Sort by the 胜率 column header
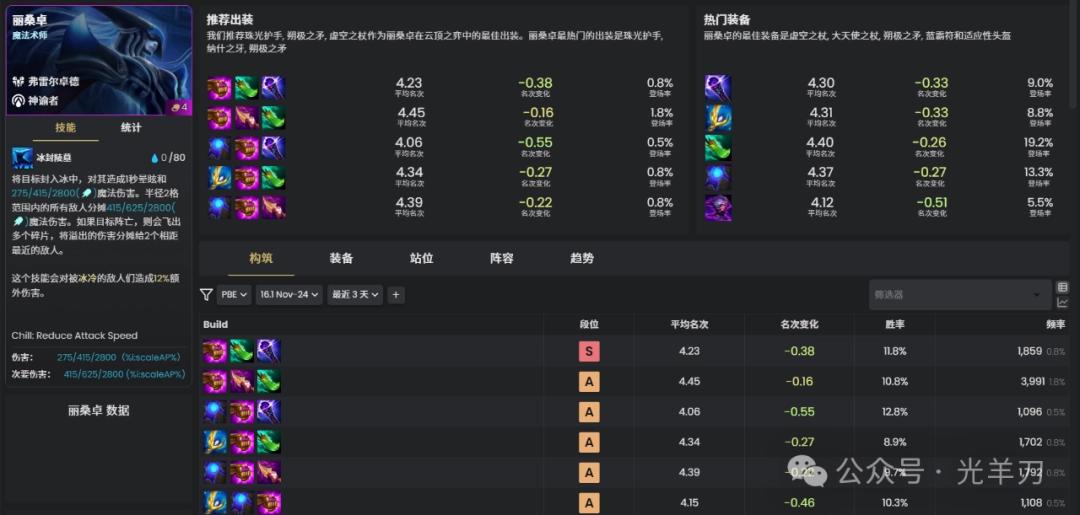The width and height of the screenshot is (1080, 515). click(895, 324)
